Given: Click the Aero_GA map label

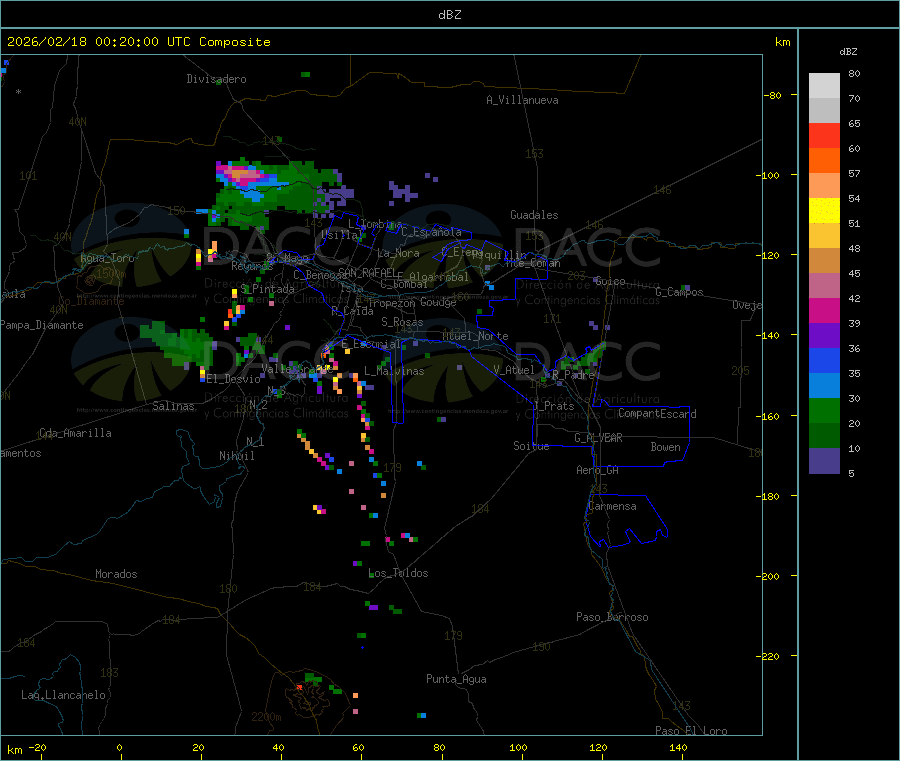Looking at the screenshot, I should (x=598, y=470).
